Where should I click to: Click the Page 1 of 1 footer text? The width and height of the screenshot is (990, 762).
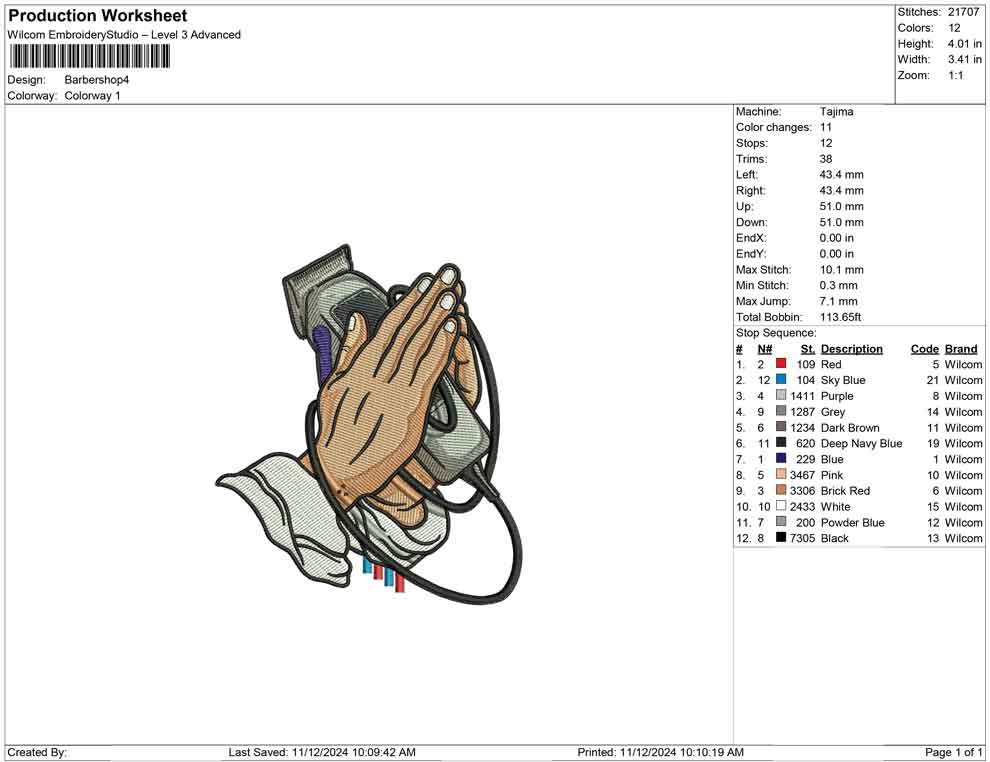954,752
